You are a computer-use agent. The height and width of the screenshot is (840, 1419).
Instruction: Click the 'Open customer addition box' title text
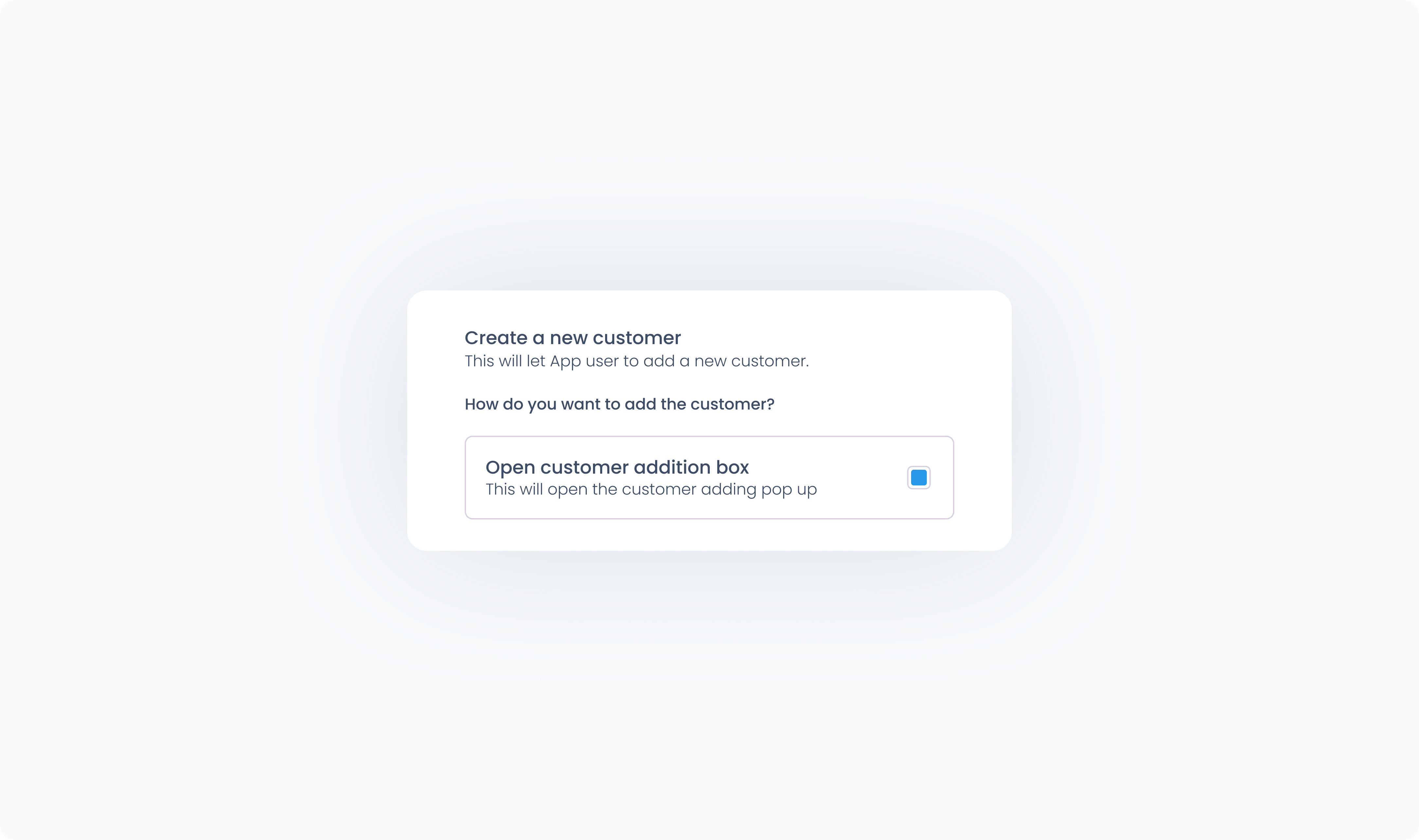click(x=617, y=467)
